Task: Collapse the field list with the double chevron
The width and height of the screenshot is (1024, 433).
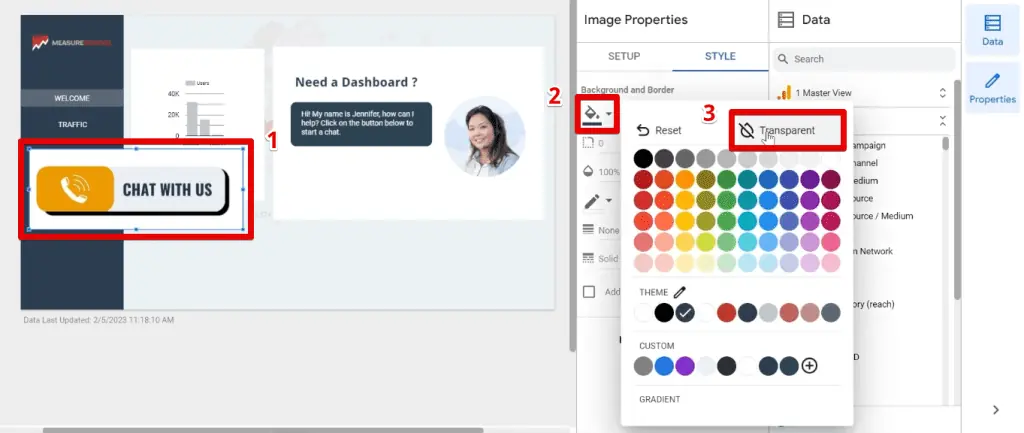Action: (942, 121)
